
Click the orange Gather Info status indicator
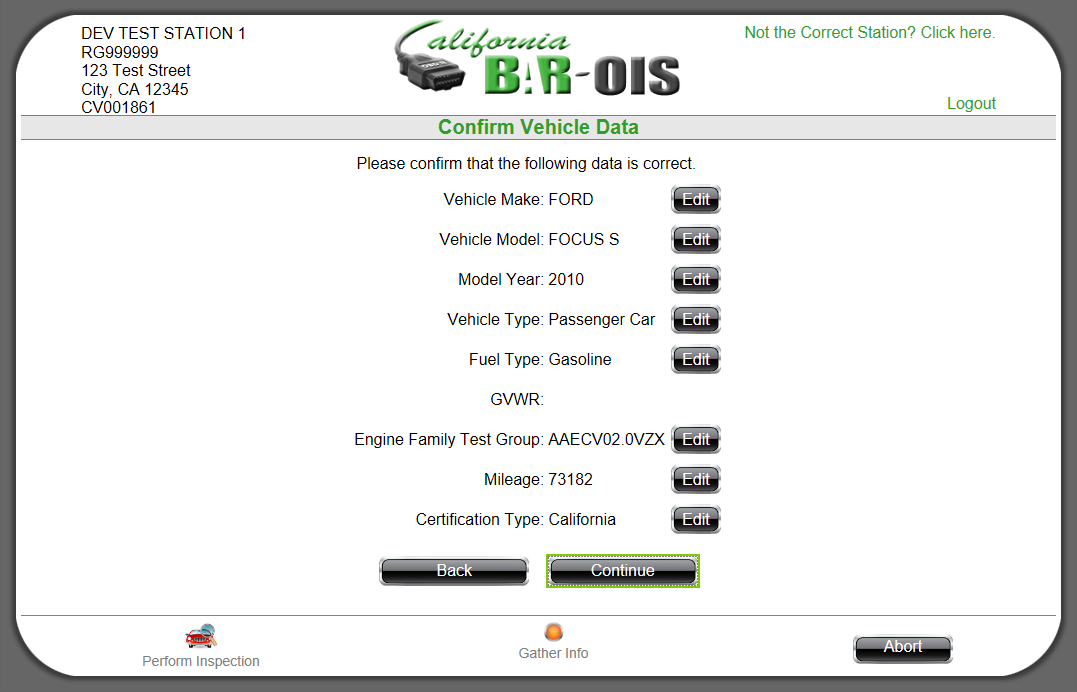tap(554, 632)
